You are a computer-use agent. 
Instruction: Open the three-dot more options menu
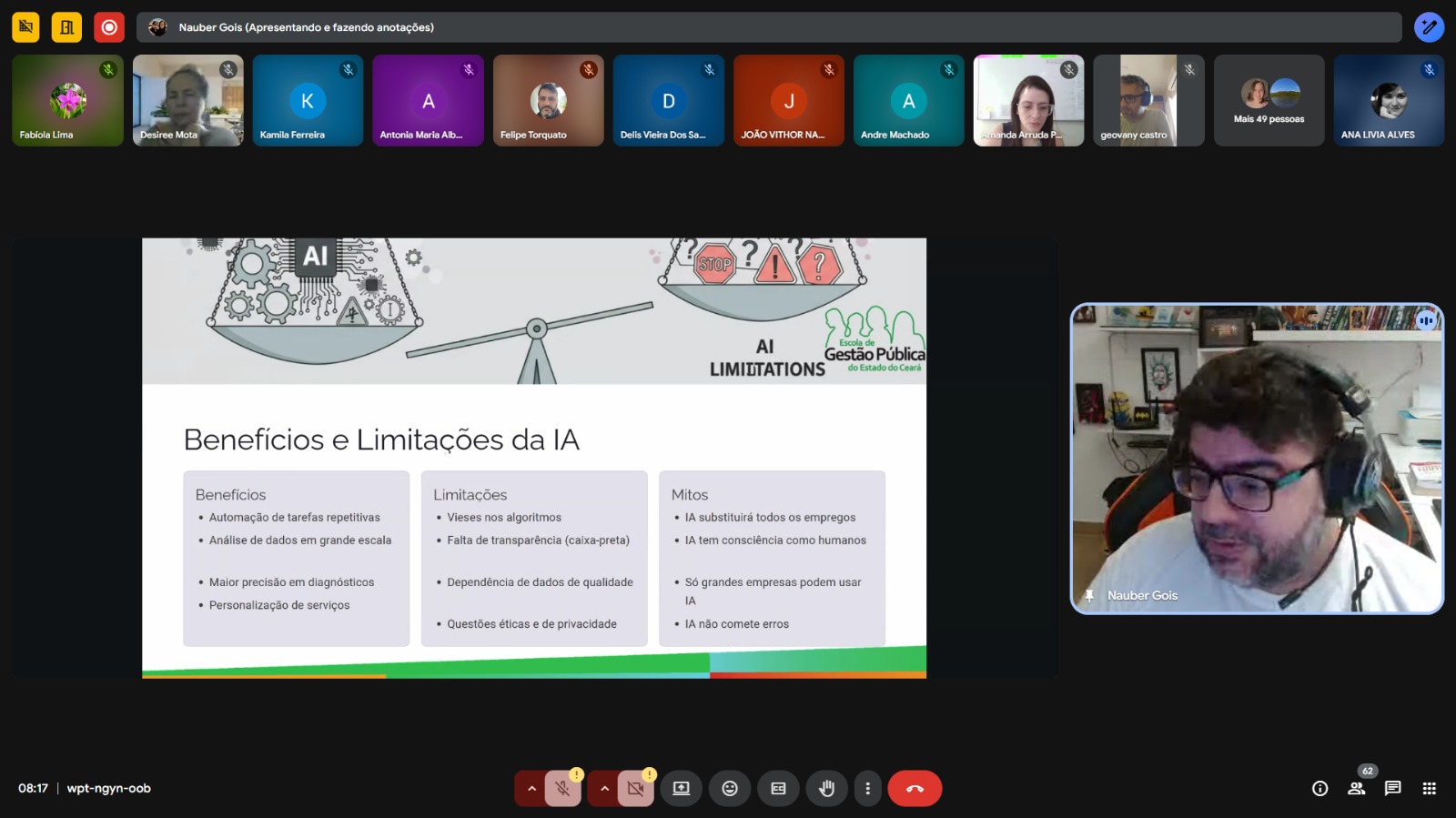(867, 789)
